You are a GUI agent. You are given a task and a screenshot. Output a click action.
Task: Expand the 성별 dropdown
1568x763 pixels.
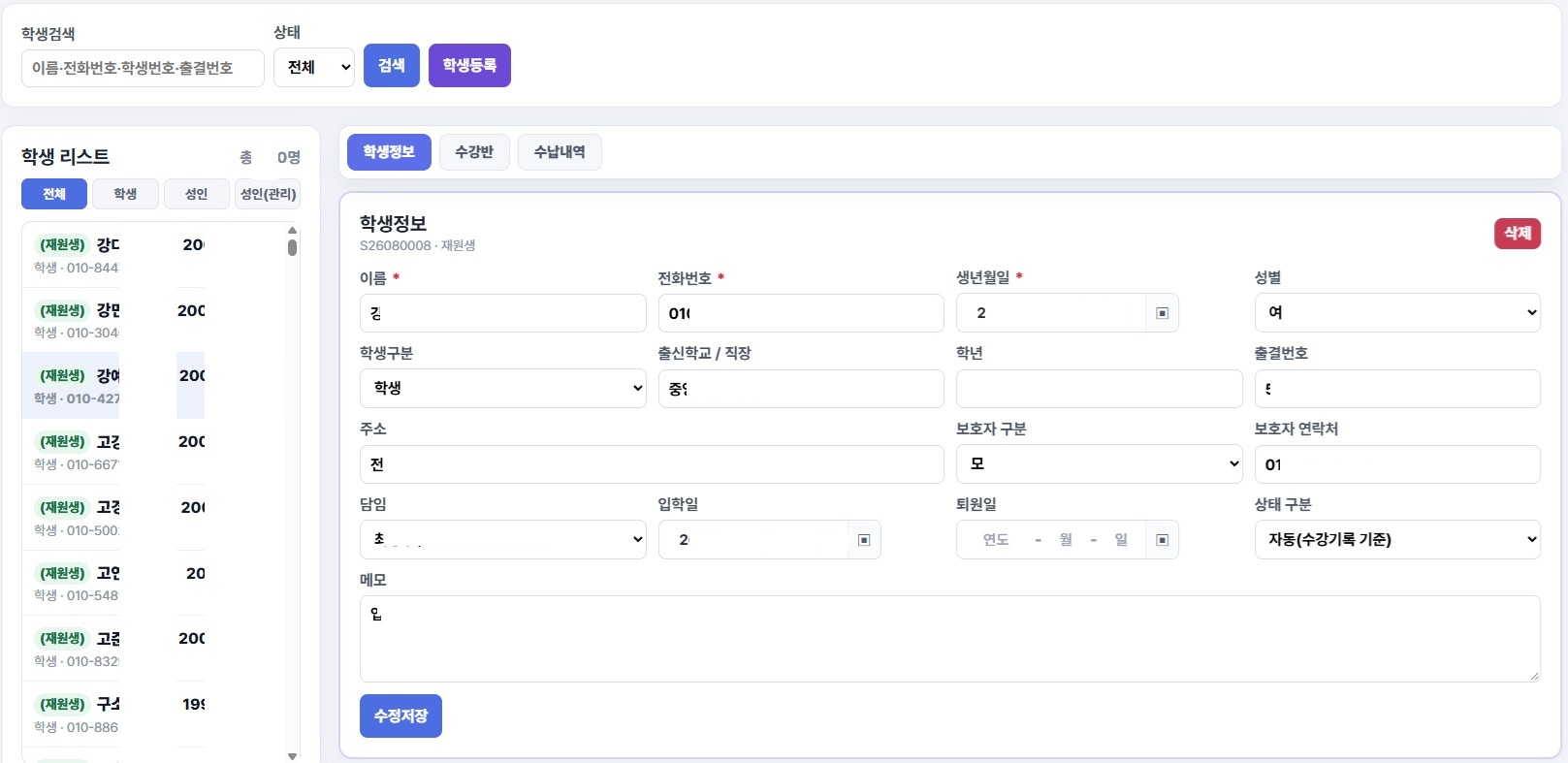point(1397,312)
